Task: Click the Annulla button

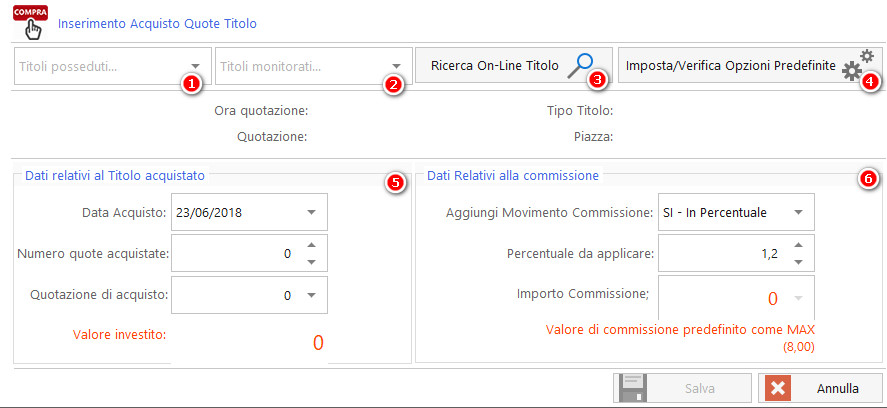Action: click(x=820, y=388)
